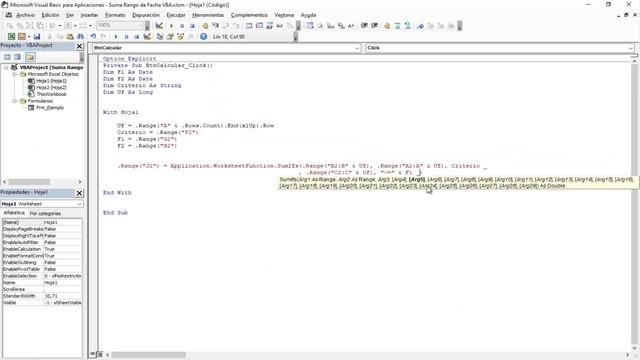The image size is (640, 360).
Task: Open the Locals window icon
Action: [249, 26]
